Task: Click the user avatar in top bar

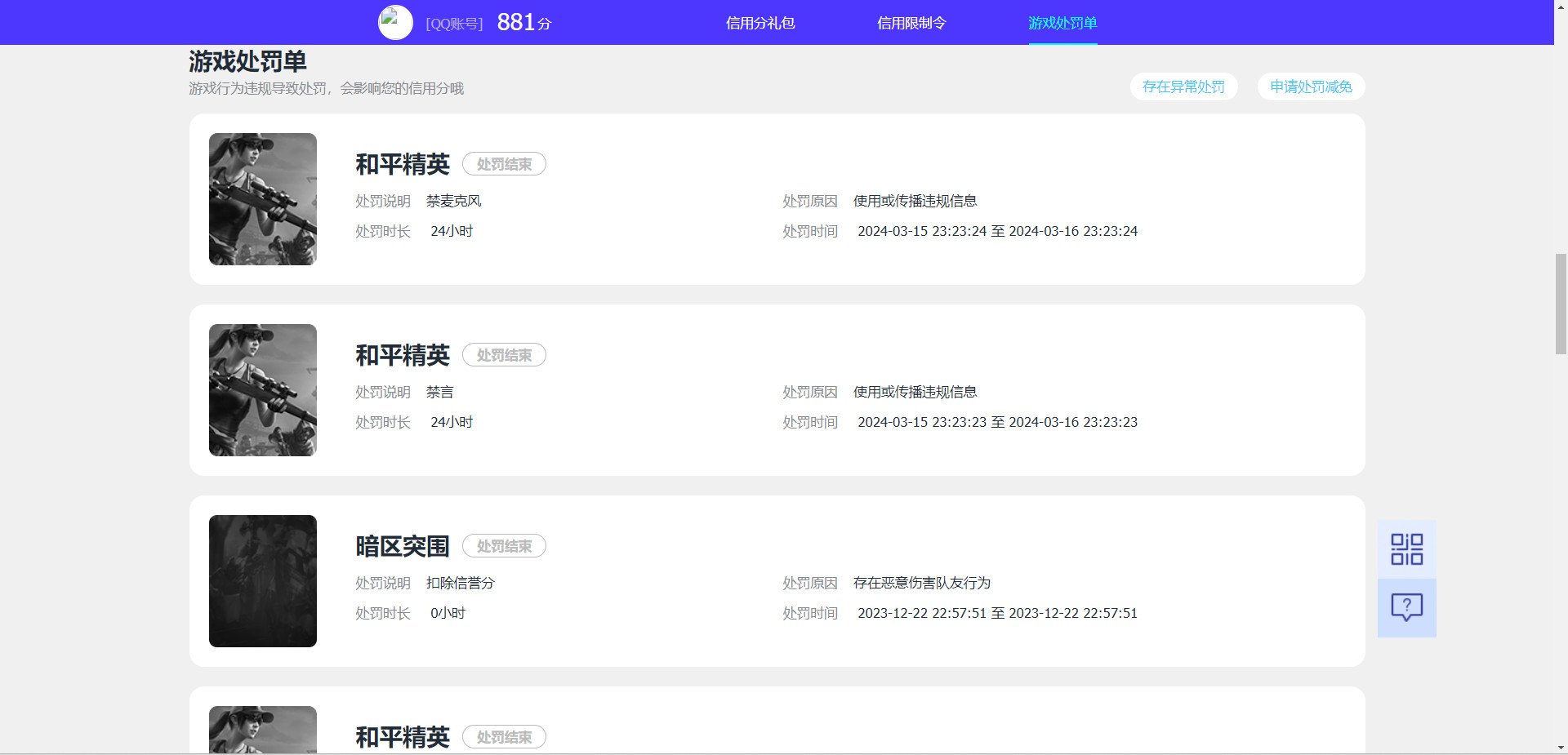Action: (395, 23)
